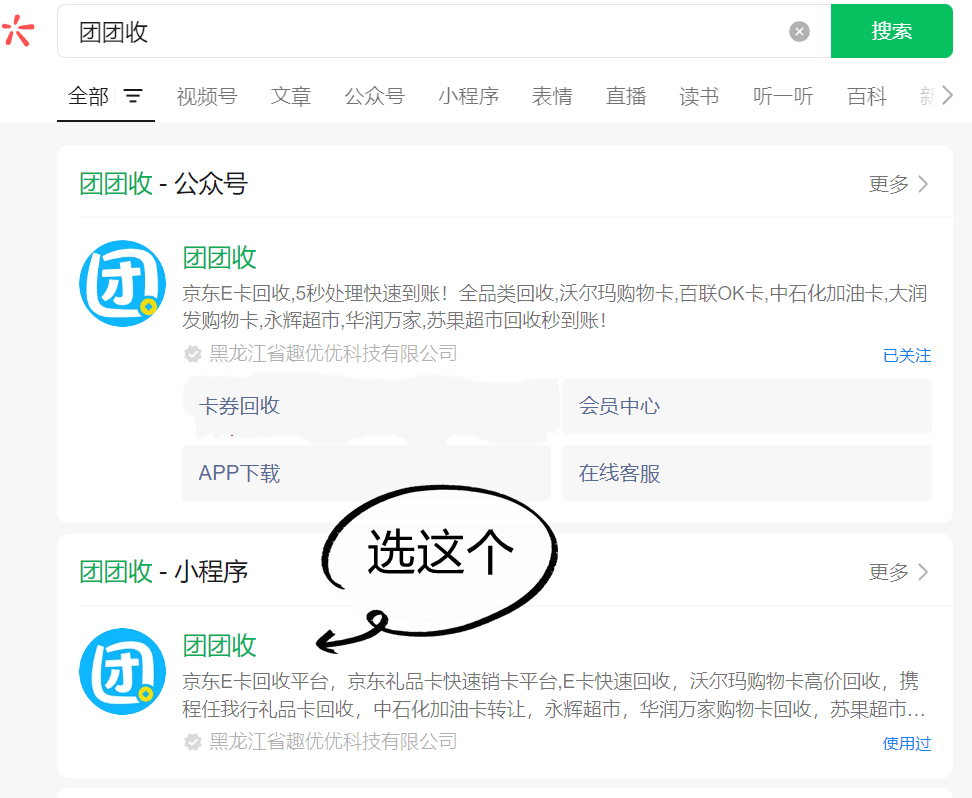Switch to the 直播 tab

point(625,96)
